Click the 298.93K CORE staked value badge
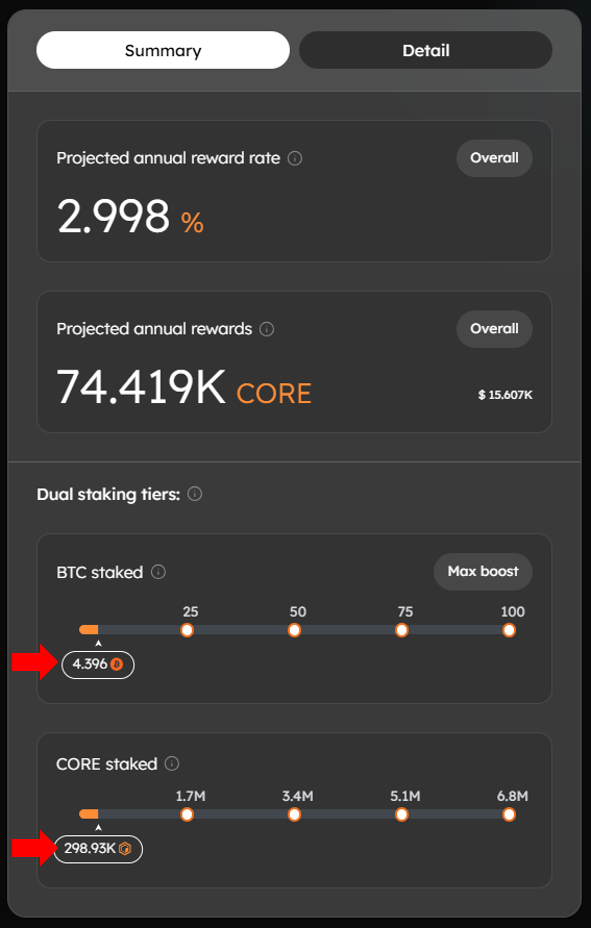Image resolution: width=591 pixels, height=928 pixels. [98, 849]
